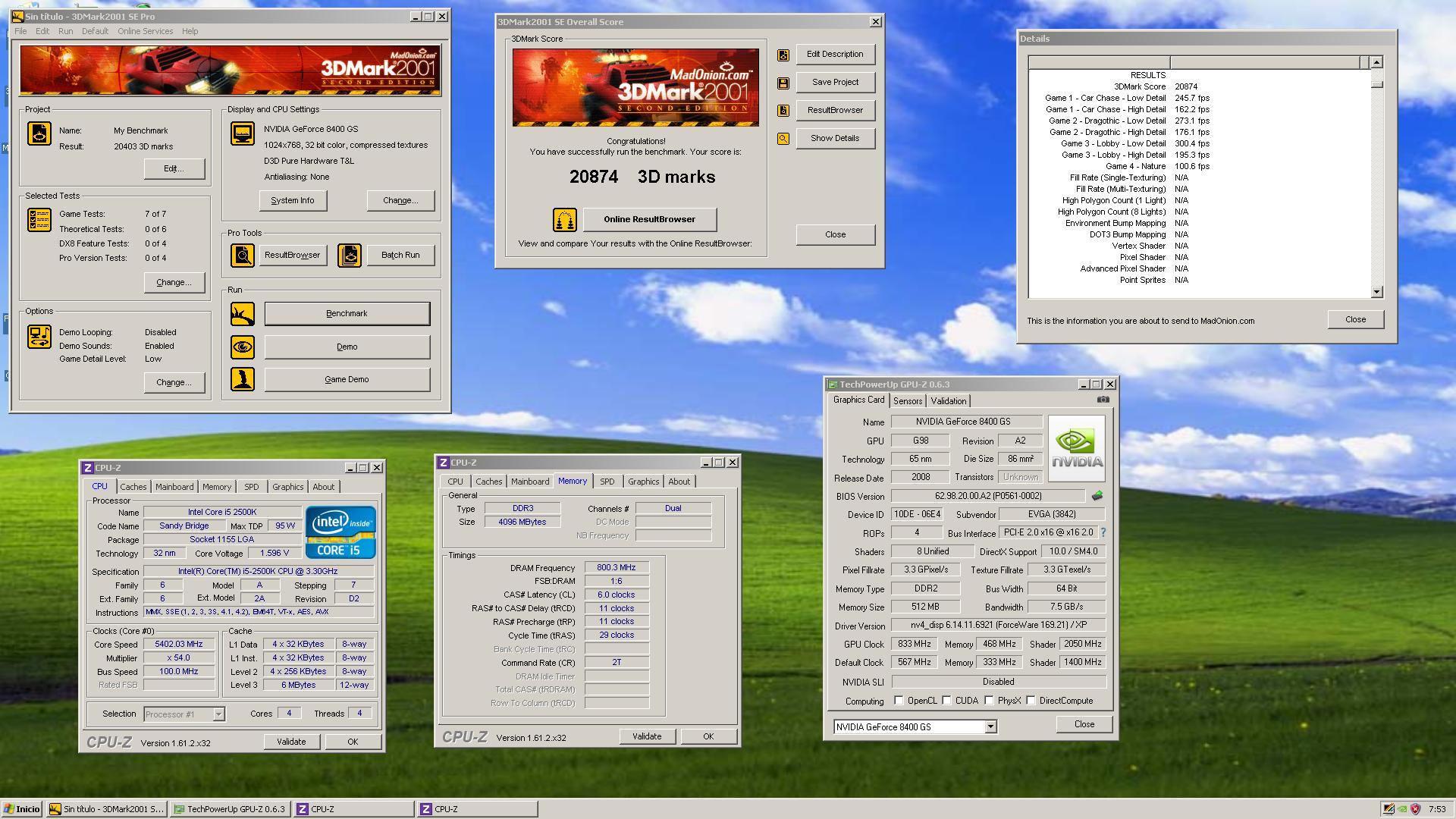The height and width of the screenshot is (819, 1456).
Task: Click the Bus Interface question mark
Action: (x=1103, y=532)
